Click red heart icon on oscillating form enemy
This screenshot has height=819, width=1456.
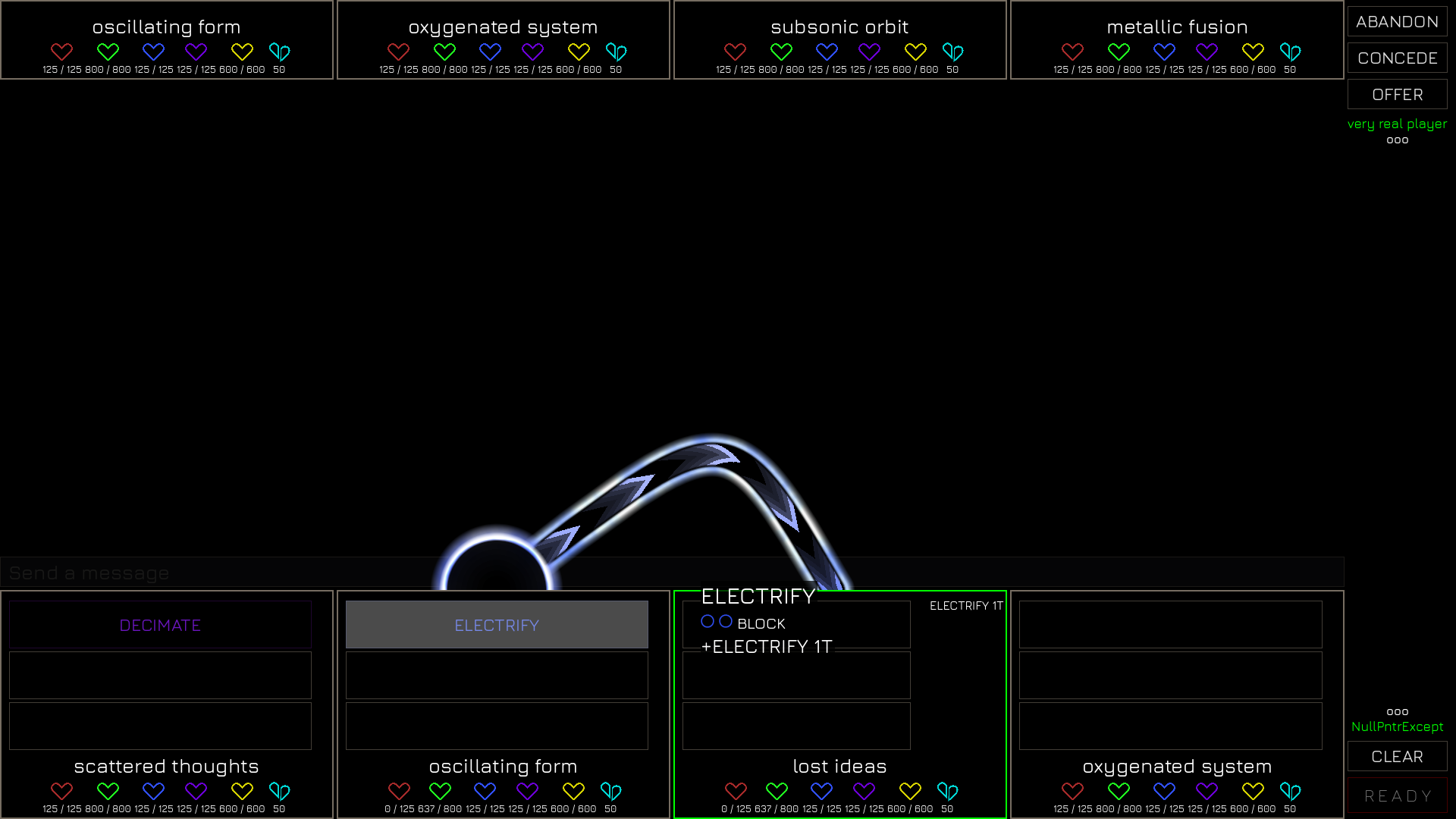[61, 52]
